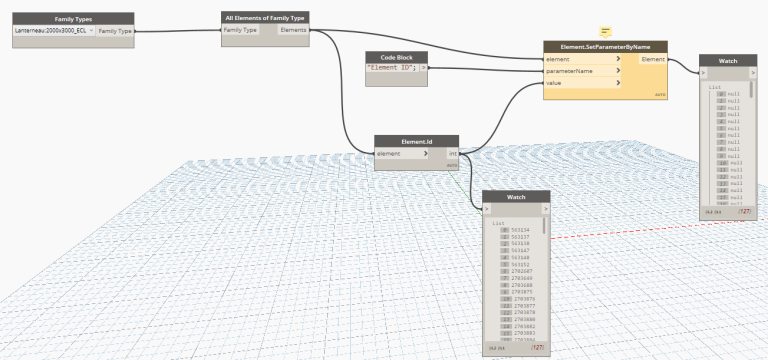Select ID value 563138 in Watch list
This screenshot has height=360, width=768.
pyautogui.click(x=520, y=243)
